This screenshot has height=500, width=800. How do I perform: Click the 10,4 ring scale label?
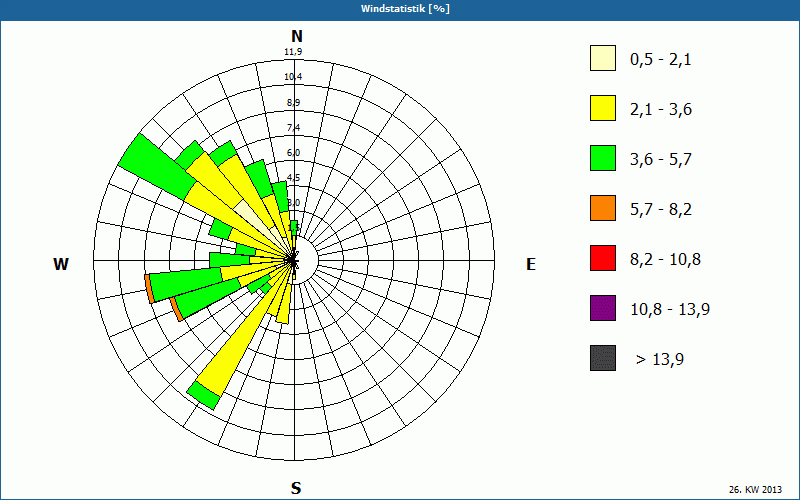tap(293, 77)
